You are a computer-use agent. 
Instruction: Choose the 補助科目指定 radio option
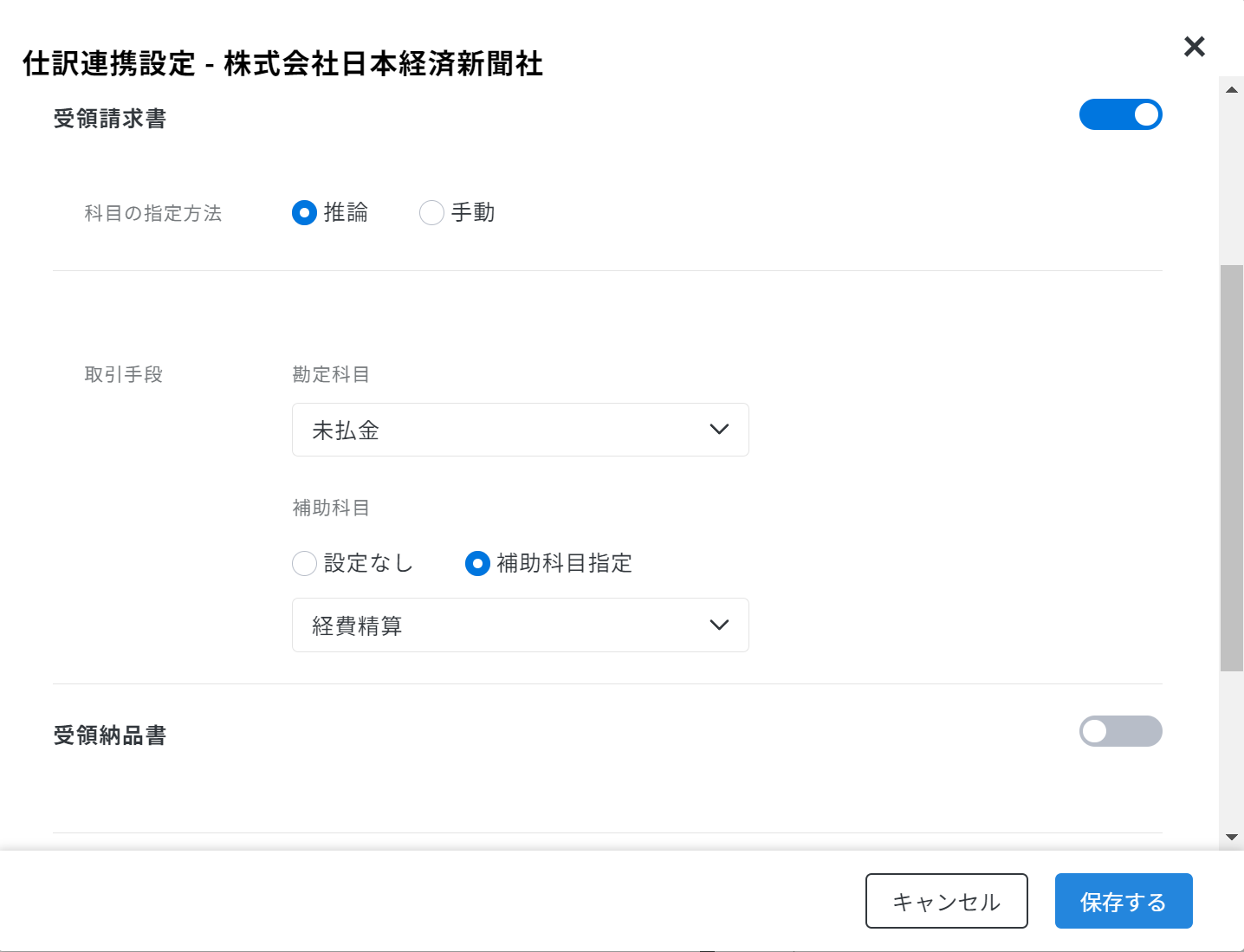[477, 563]
